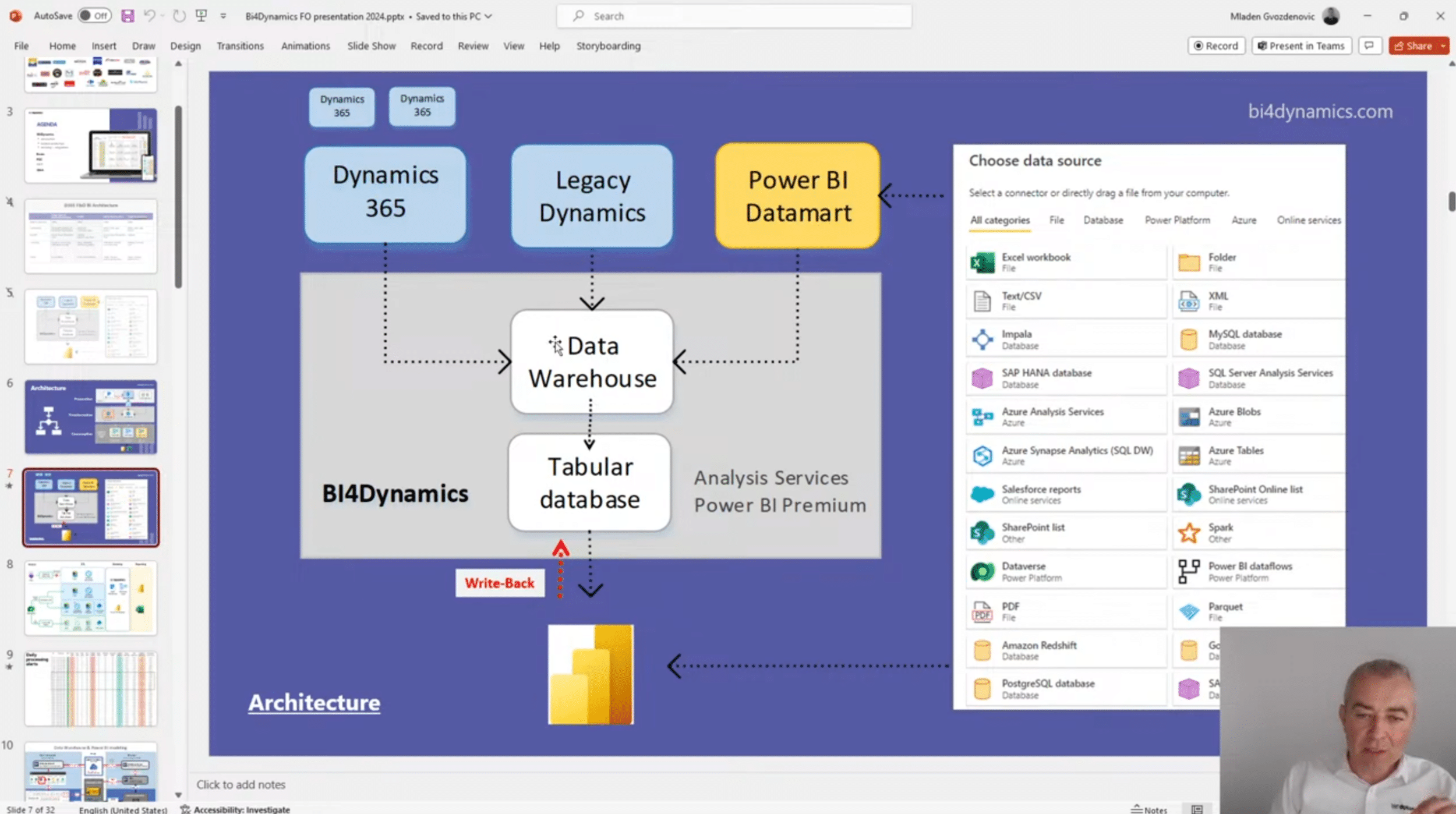Viewport: 1456px width, 814px height.
Task: Click the Redo icon
Action: click(x=179, y=16)
